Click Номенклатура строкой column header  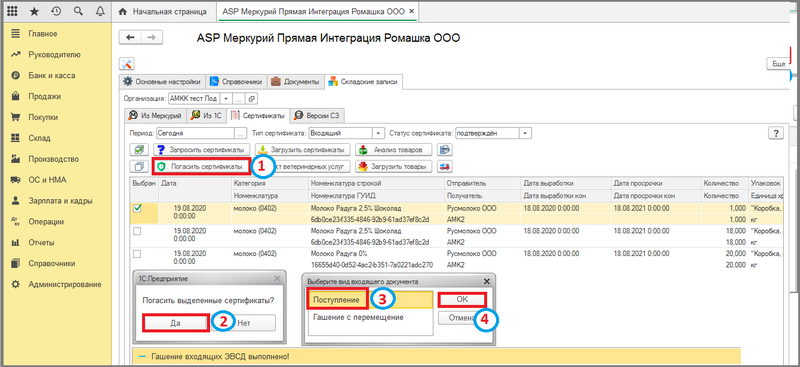tap(376, 183)
